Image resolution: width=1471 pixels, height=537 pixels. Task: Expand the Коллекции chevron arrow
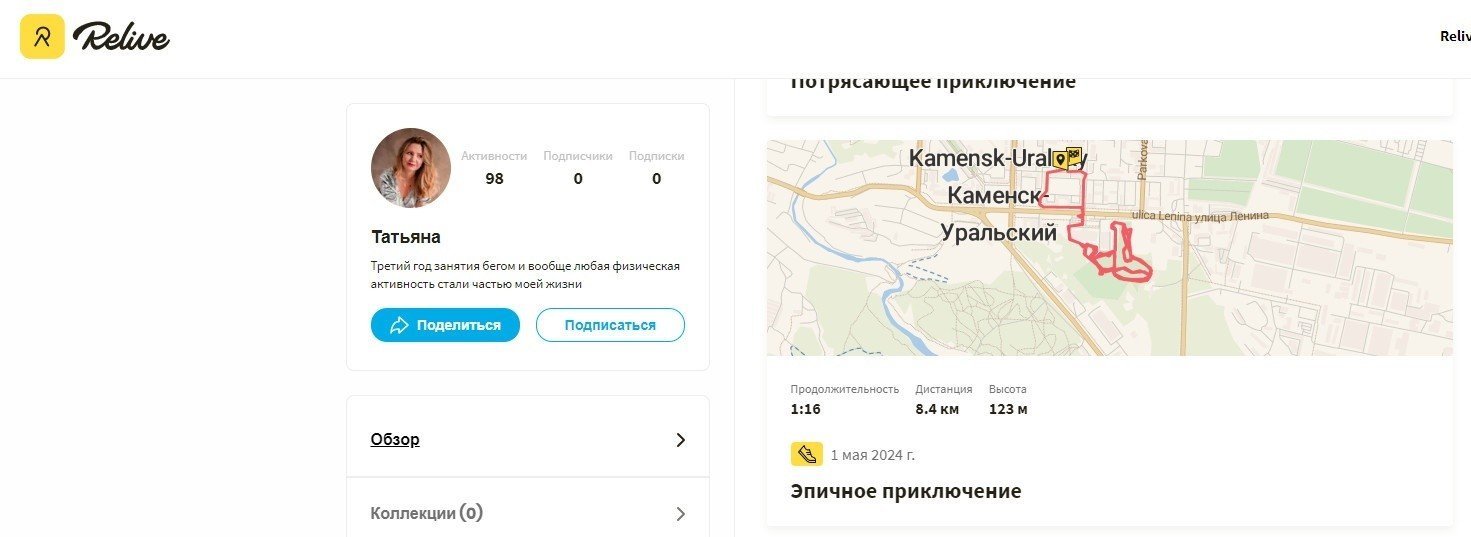pos(681,514)
